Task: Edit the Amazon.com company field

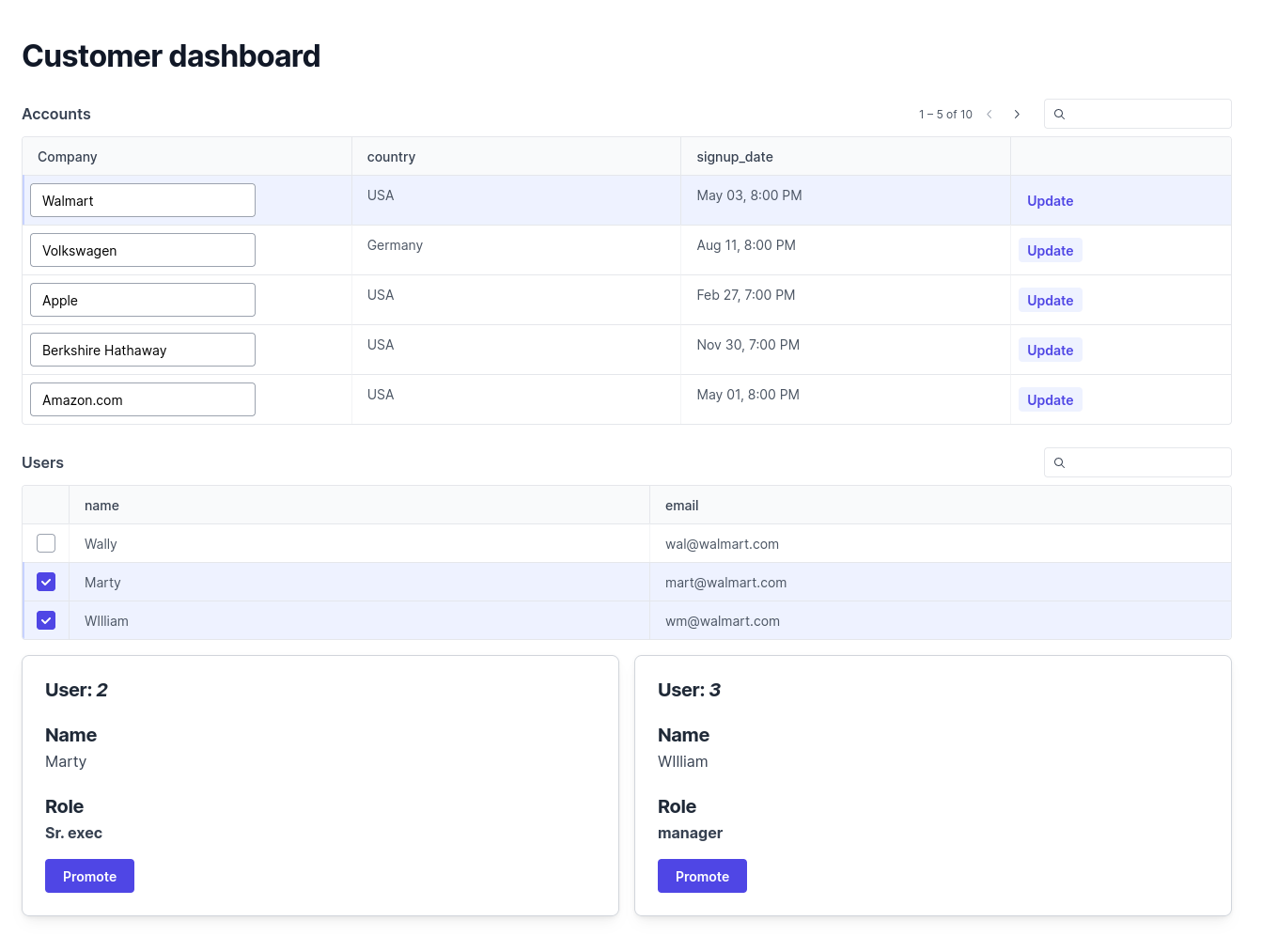Action: (x=143, y=399)
